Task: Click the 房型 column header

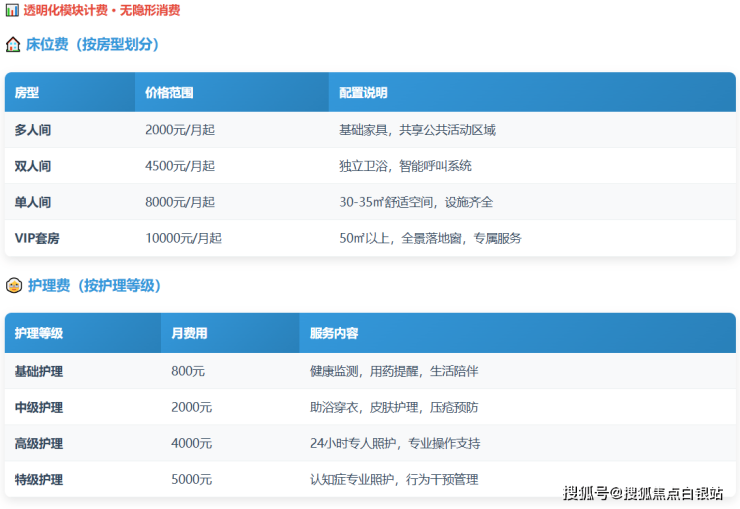Action: (x=27, y=93)
